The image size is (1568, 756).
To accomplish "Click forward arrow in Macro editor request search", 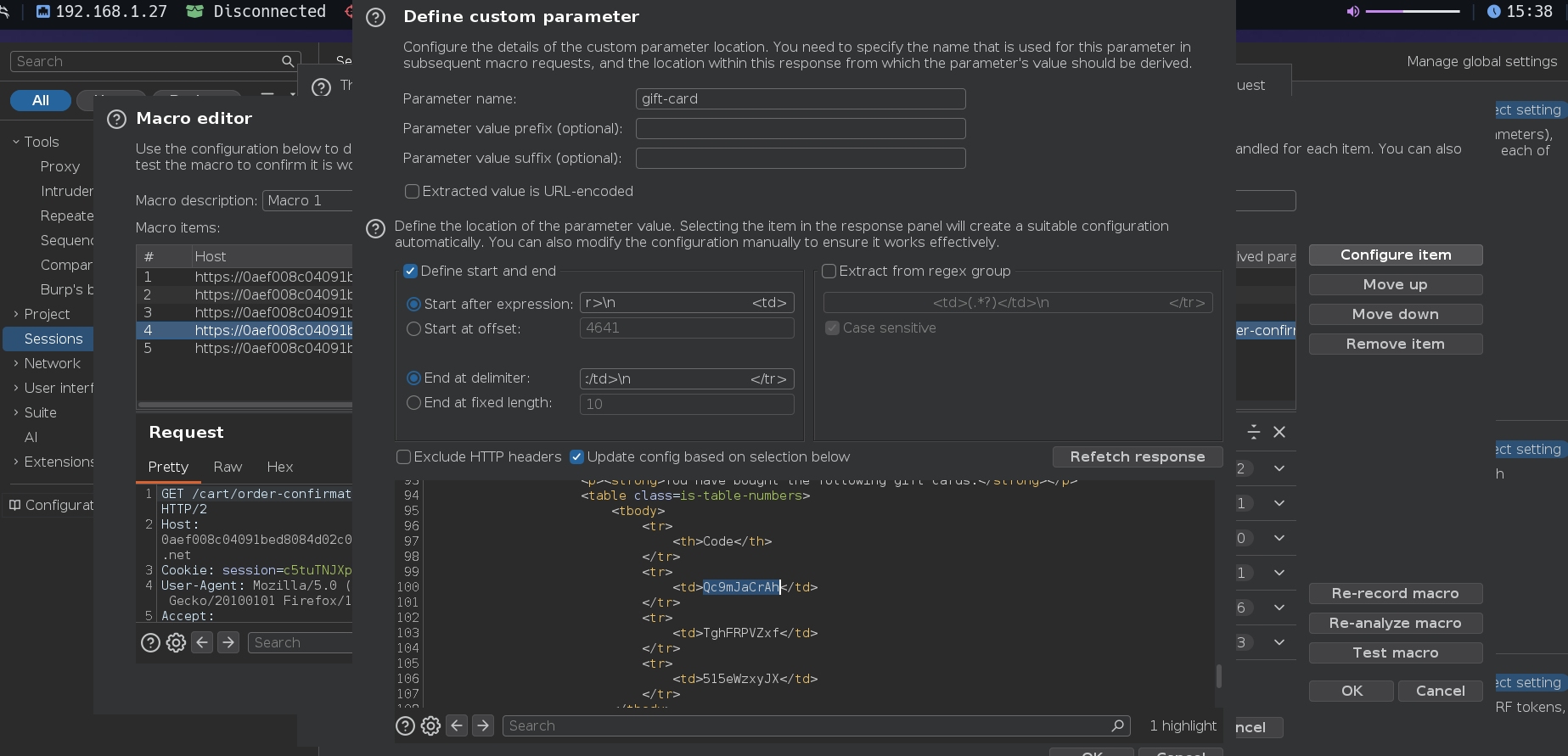I will (x=228, y=642).
